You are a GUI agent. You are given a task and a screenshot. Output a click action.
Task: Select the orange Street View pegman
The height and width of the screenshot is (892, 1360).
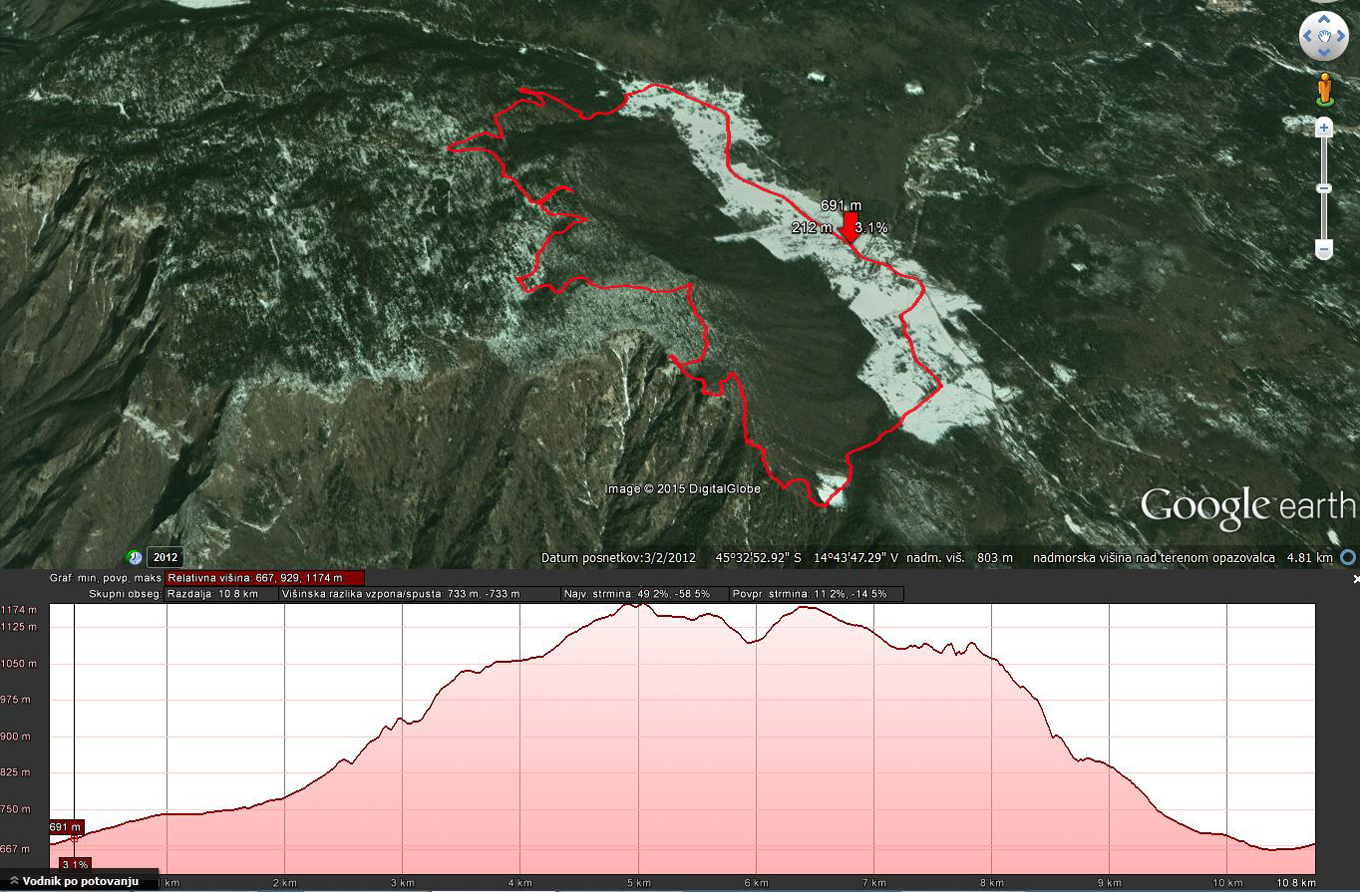pos(1324,89)
